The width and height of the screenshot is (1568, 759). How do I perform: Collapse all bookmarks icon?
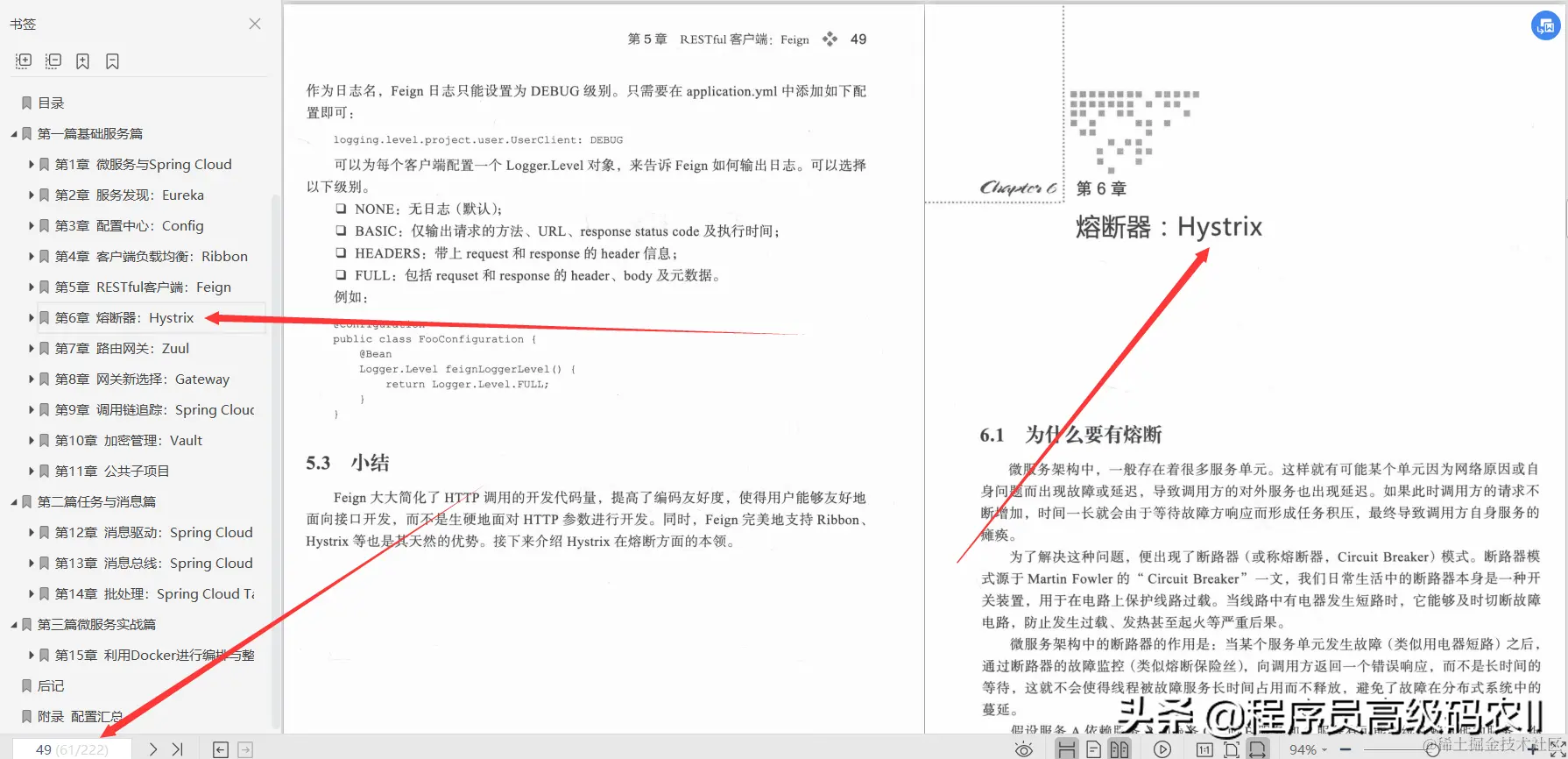click(53, 61)
